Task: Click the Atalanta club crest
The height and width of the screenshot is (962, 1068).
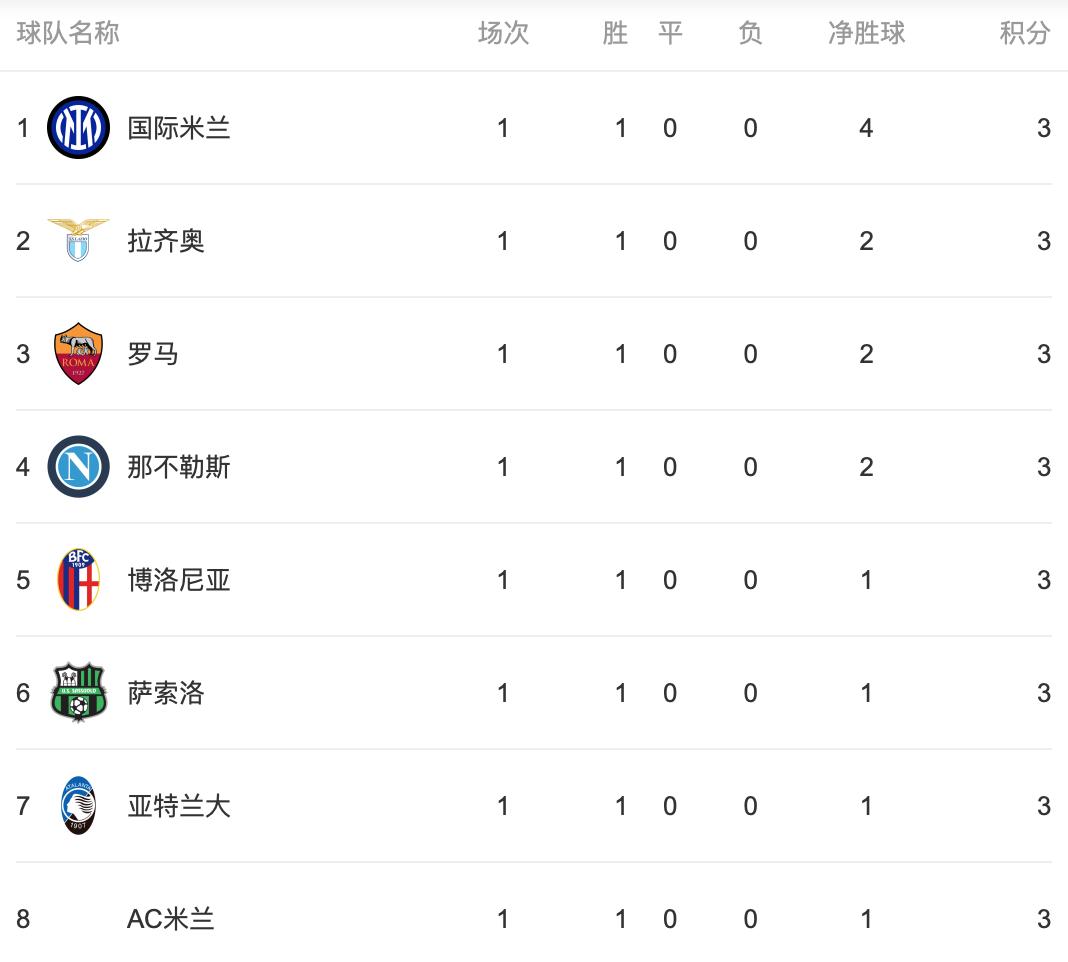Action: 78,806
